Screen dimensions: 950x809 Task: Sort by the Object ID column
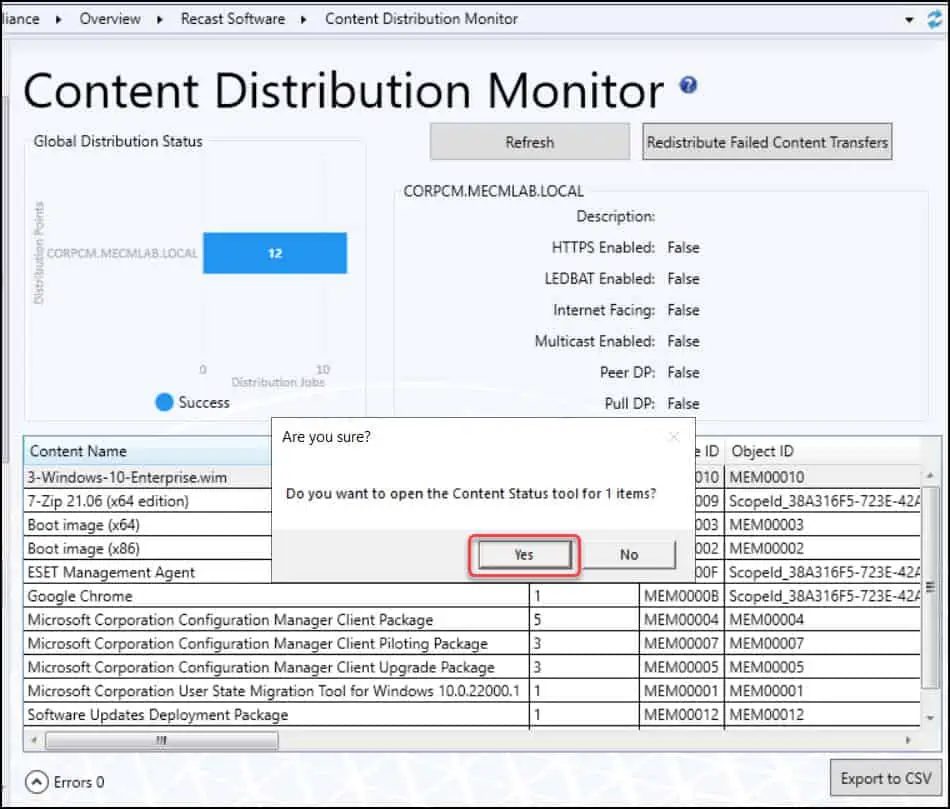click(x=822, y=451)
